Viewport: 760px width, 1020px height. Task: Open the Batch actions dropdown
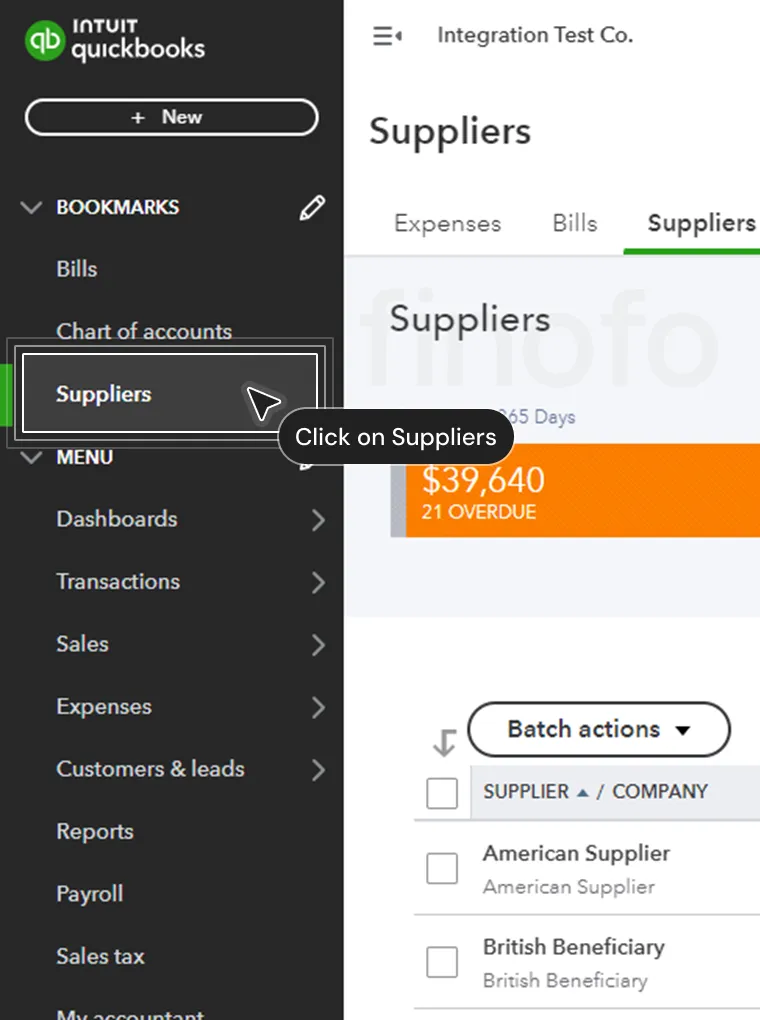[x=599, y=729]
